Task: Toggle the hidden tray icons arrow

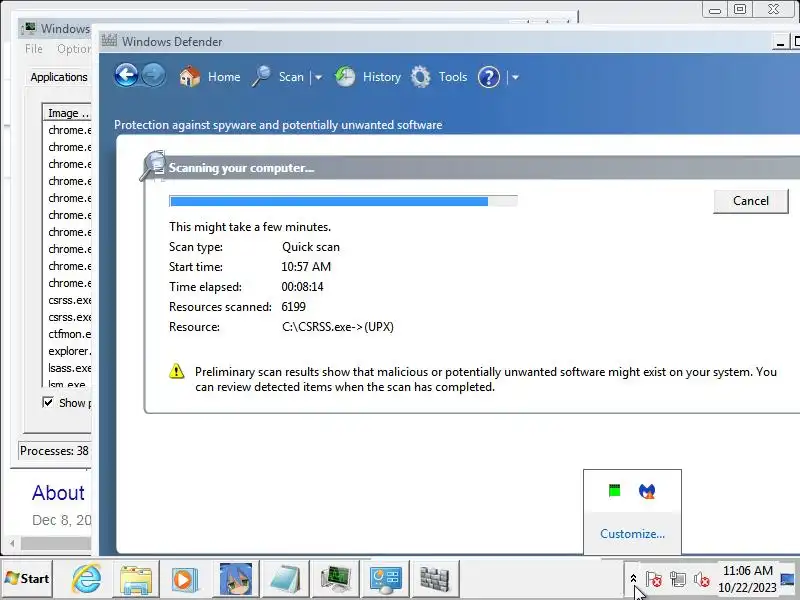Action: [x=633, y=579]
